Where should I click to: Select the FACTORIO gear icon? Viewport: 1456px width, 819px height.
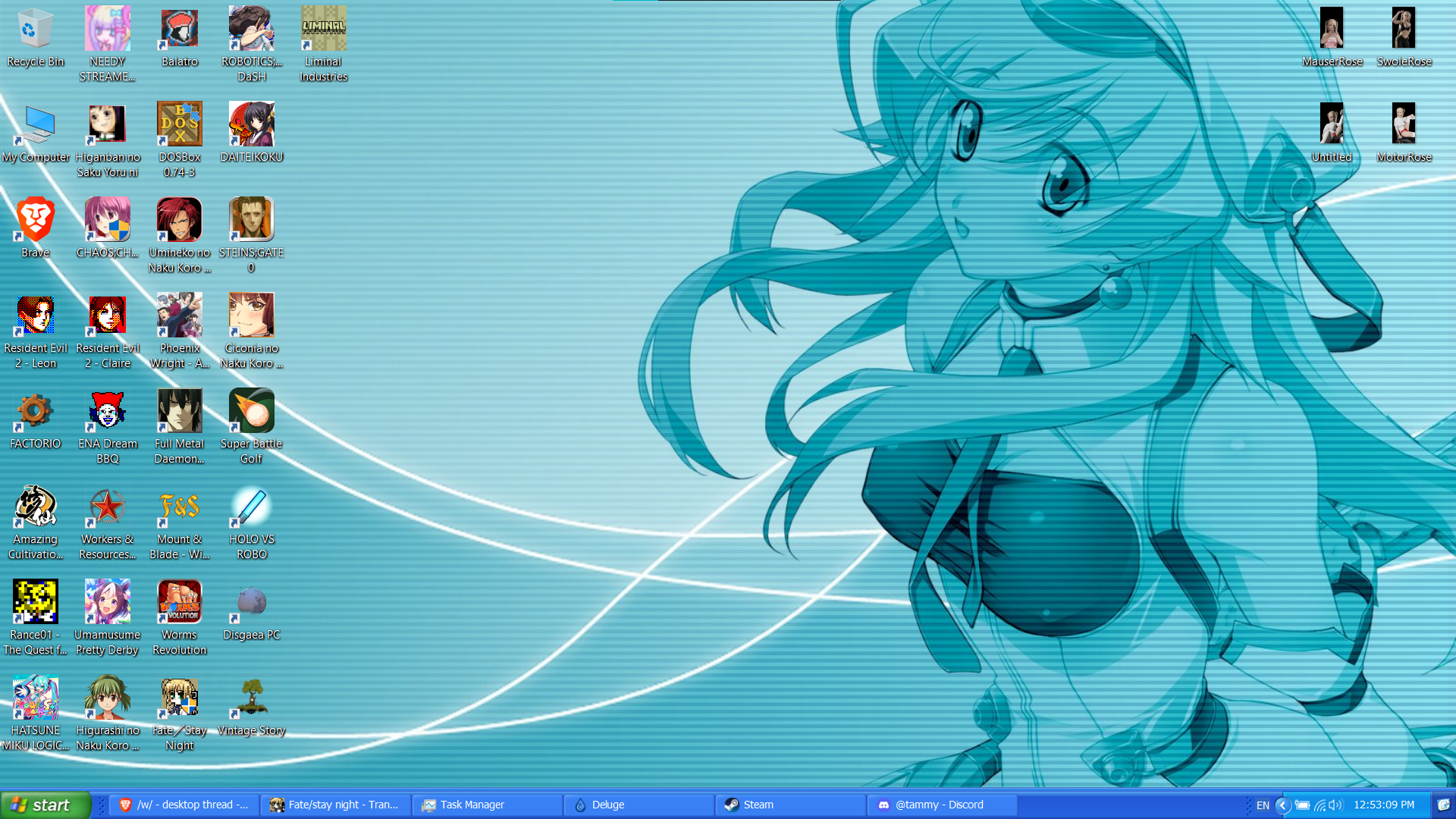click(35, 411)
